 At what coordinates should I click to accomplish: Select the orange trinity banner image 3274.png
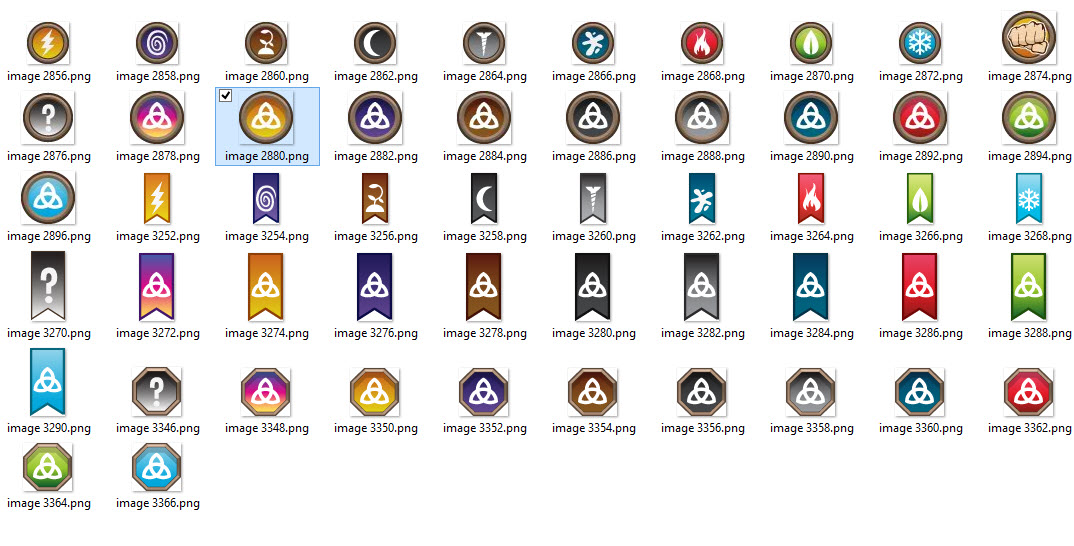pyautogui.click(x=266, y=286)
